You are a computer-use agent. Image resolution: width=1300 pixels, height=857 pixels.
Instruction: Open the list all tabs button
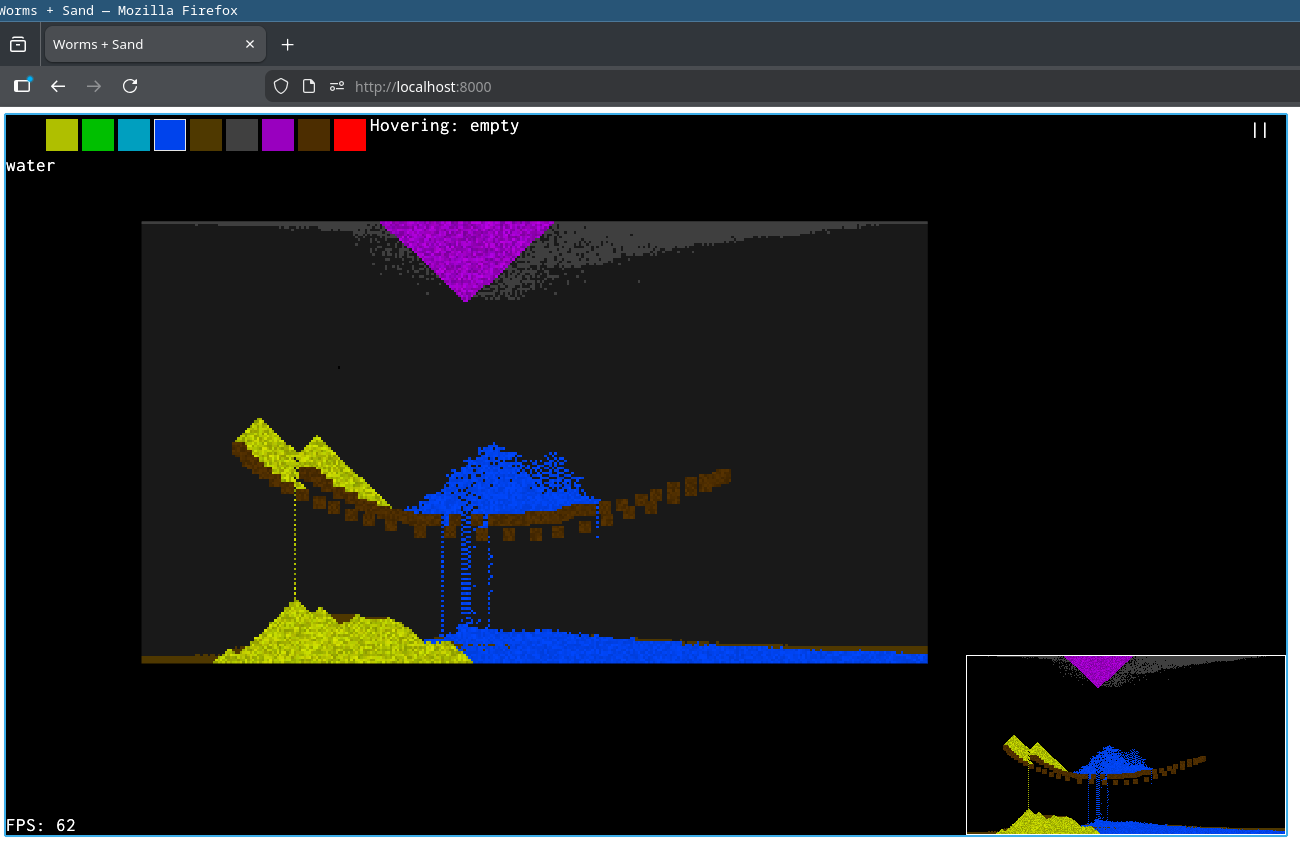click(x=18, y=45)
